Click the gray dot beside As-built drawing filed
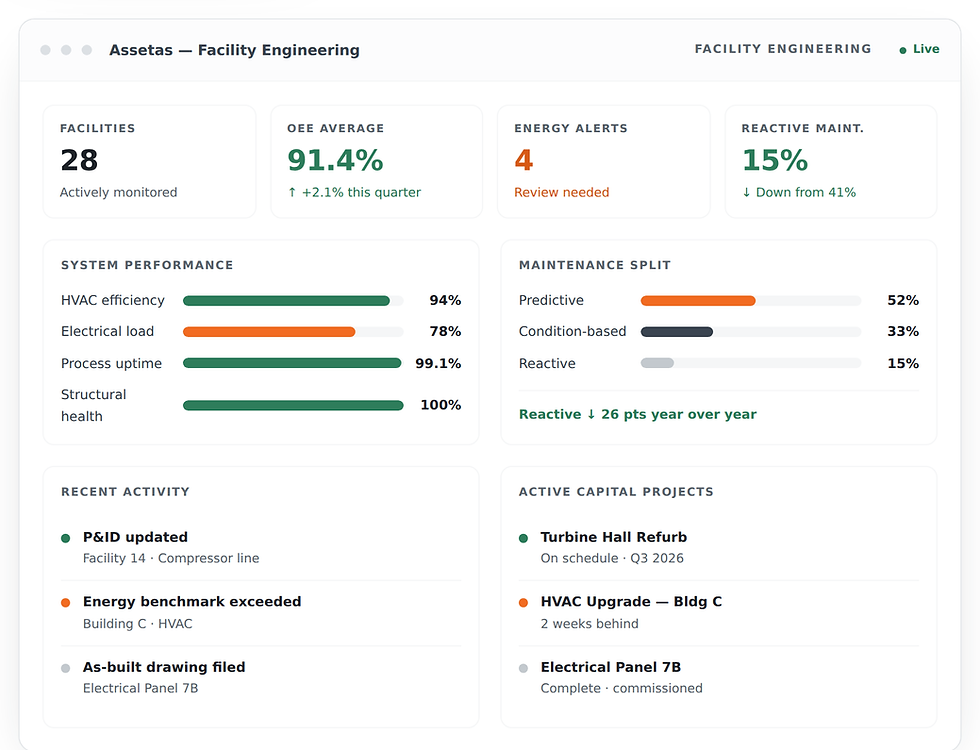This screenshot has width=980, height=750. click(x=66, y=668)
